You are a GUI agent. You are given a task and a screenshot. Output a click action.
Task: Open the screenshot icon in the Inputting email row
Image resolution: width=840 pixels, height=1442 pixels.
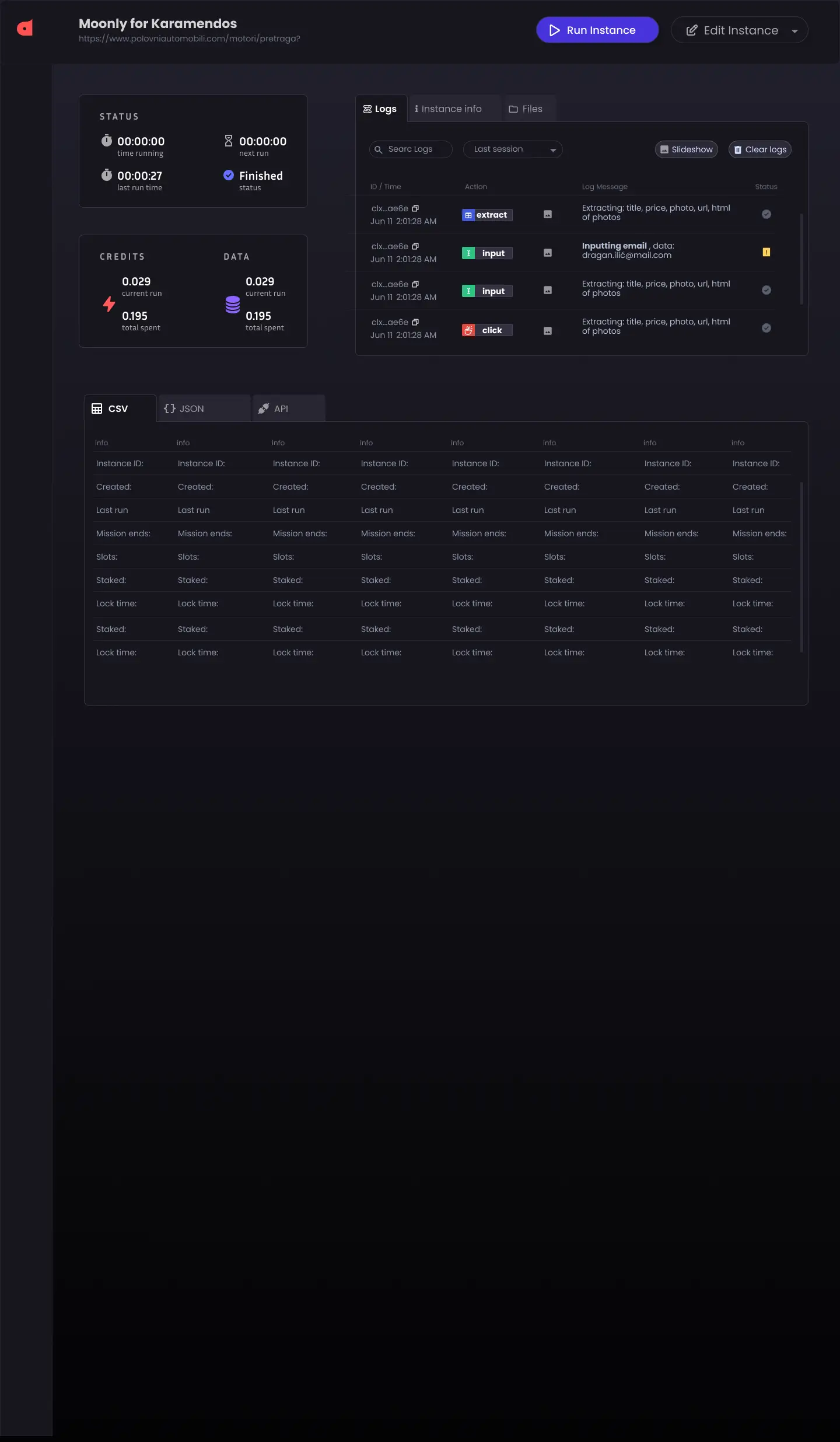(548, 253)
